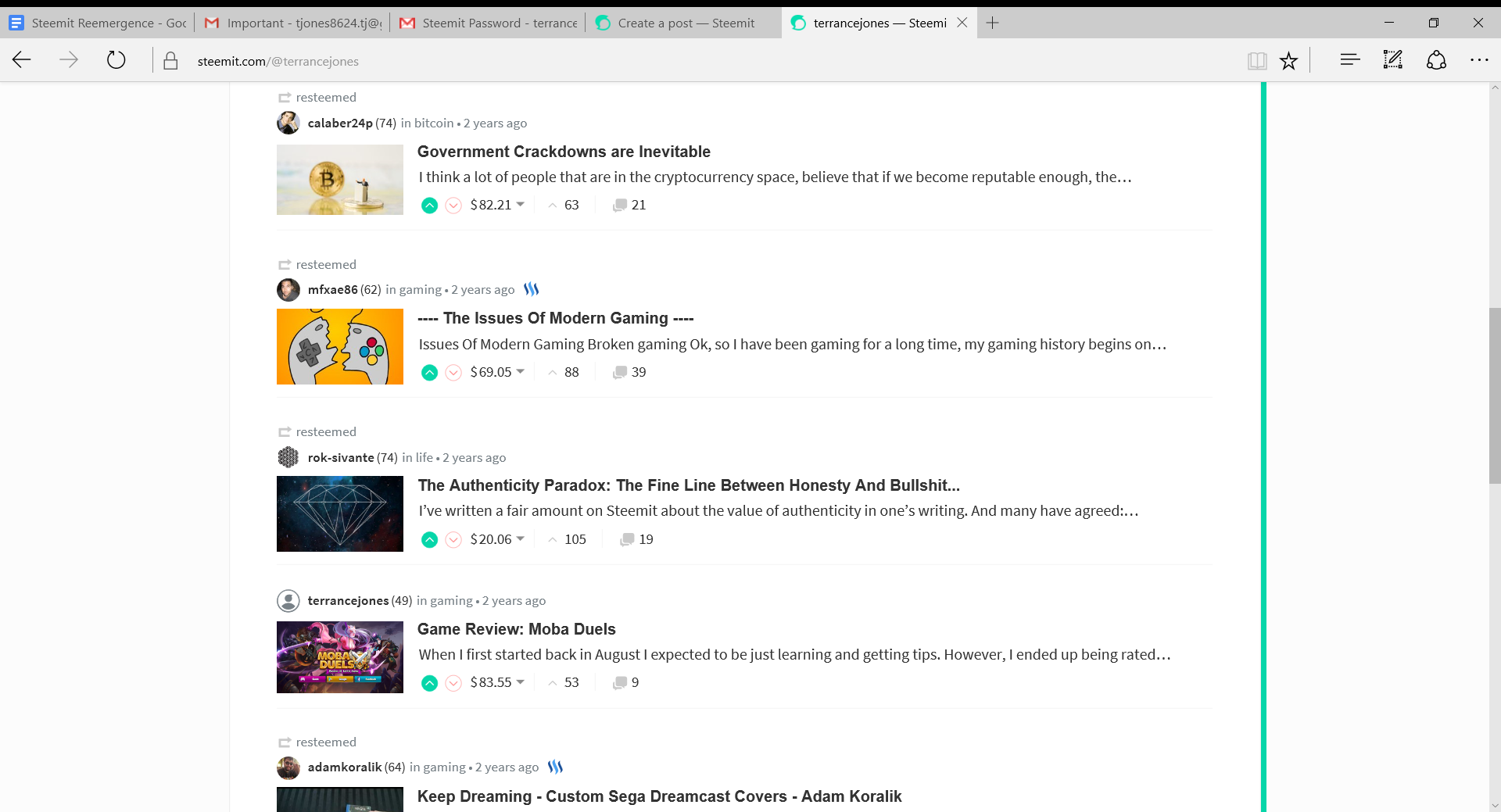Refresh the Steemit page

pyautogui.click(x=116, y=60)
